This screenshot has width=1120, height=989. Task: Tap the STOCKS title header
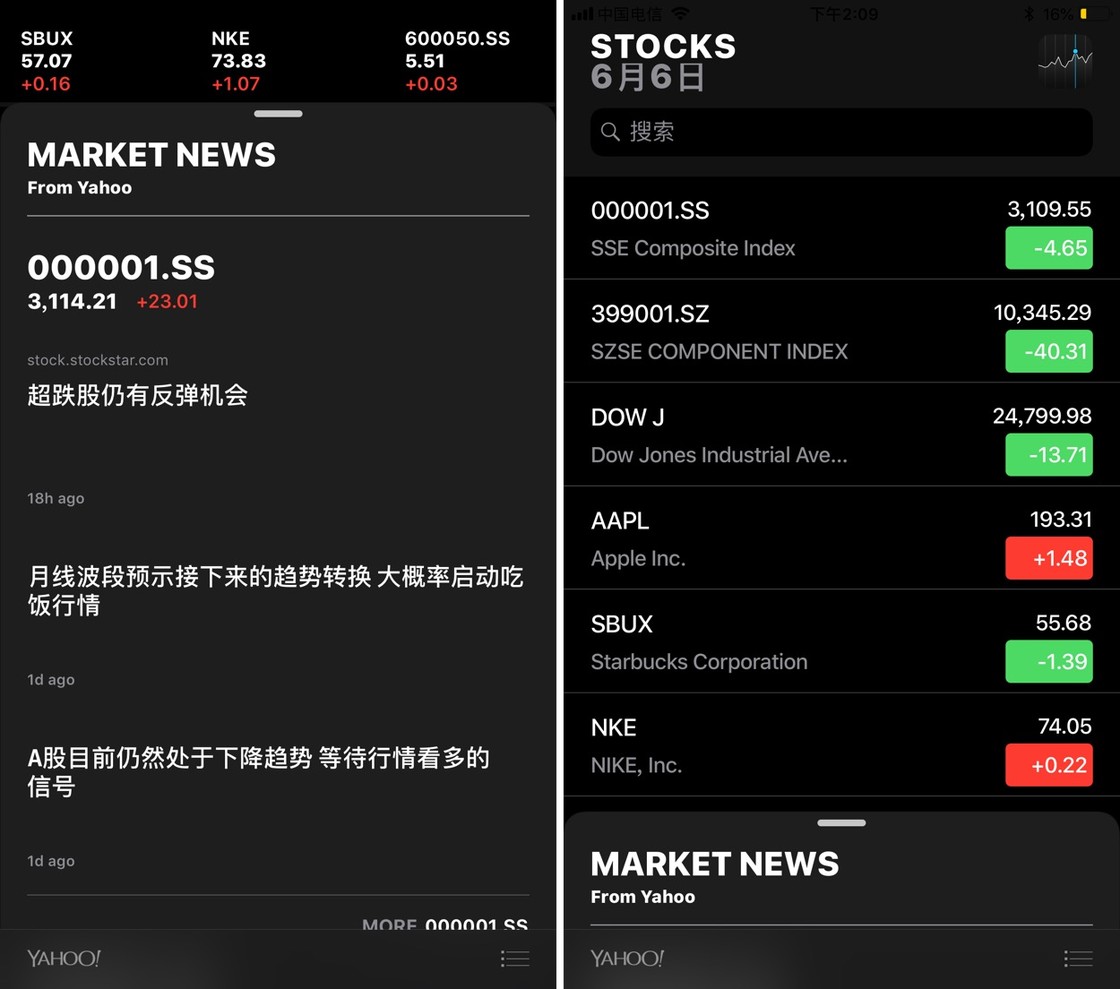coord(663,46)
